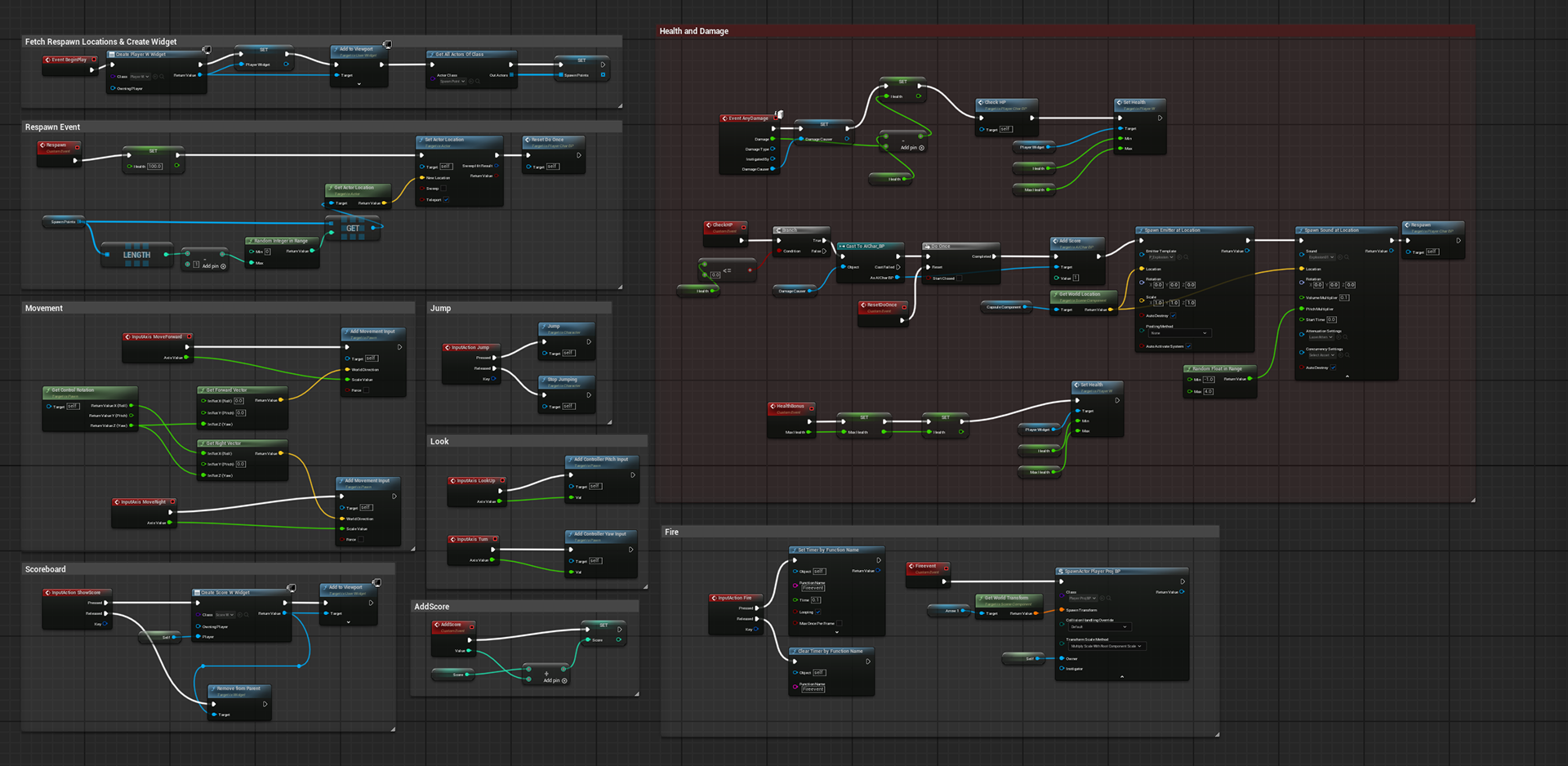Select the Fetch Respawn Locations comment title
The width and height of the screenshot is (1568, 766).
[100, 42]
